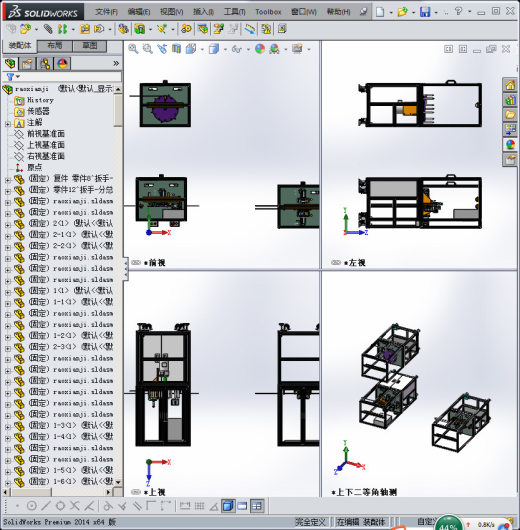The image size is (520, 530).
Task: Click the Insert Components toolbar icon
Action: [x=25, y=29]
